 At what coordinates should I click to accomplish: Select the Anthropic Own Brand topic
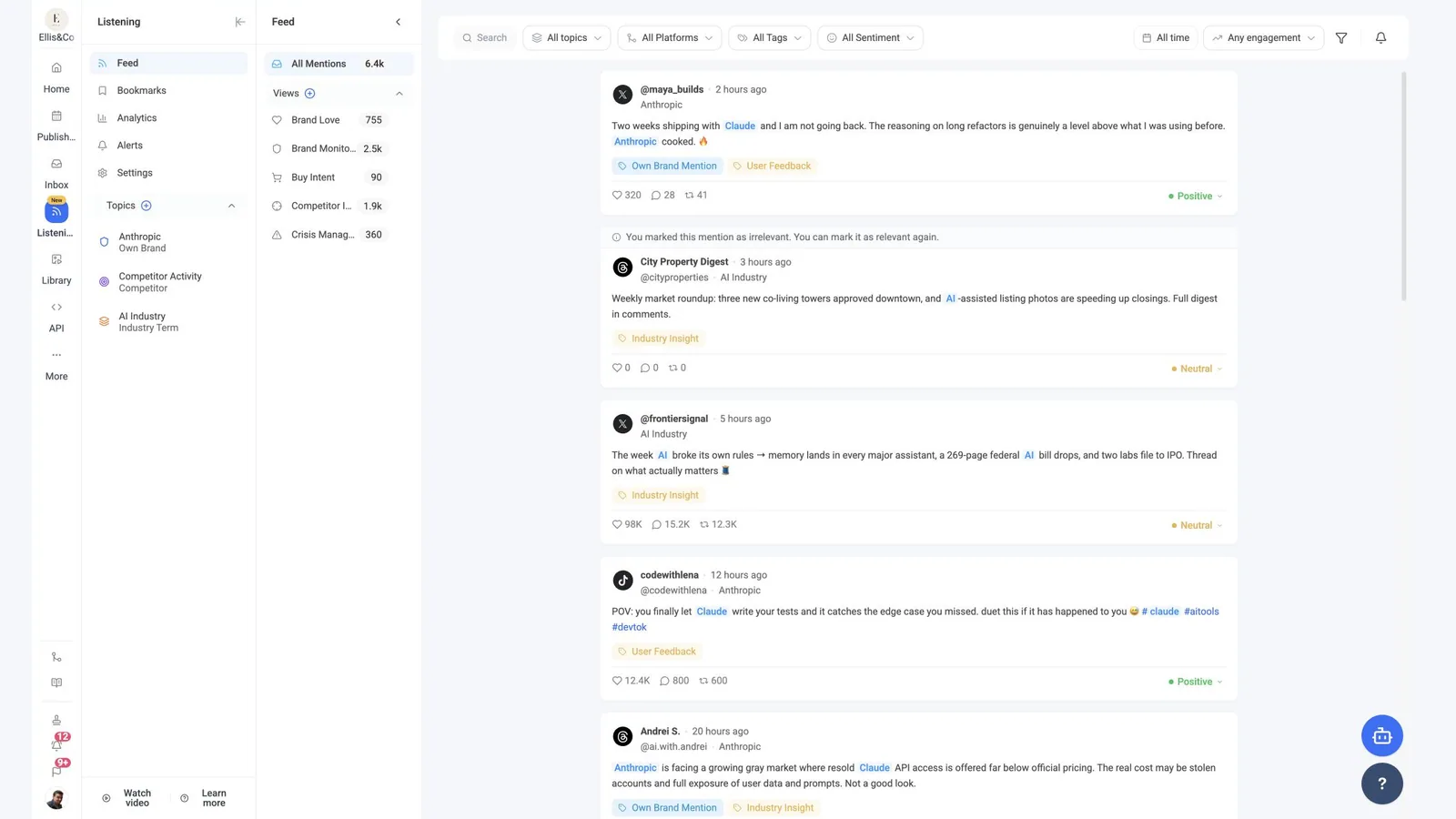click(168, 242)
